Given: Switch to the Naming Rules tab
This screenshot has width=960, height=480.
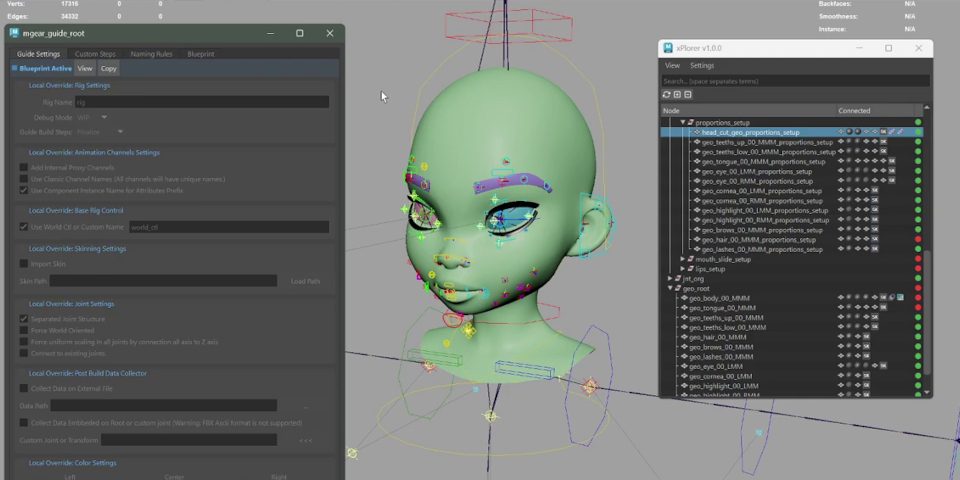Looking at the screenshot, I should click(151, 54).
